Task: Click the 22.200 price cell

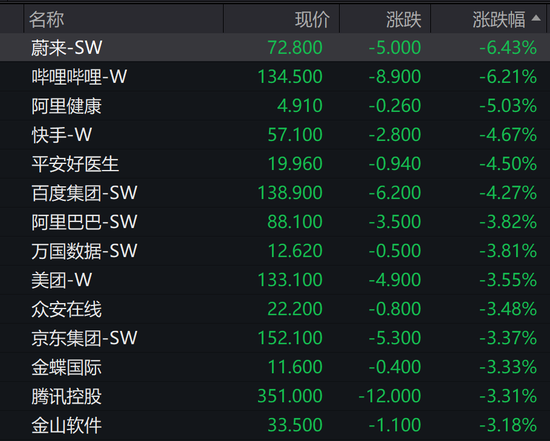Action: [x=295, y=309]
